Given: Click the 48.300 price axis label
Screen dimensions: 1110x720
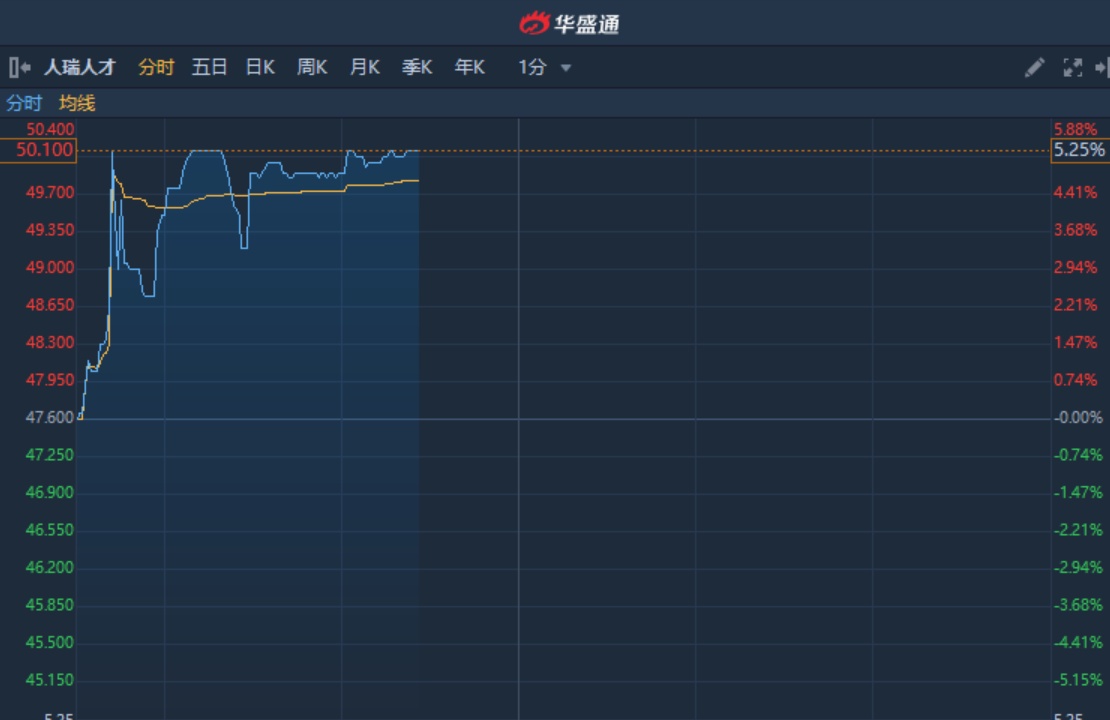Looking at the screenshot, I should click(50, 343).
